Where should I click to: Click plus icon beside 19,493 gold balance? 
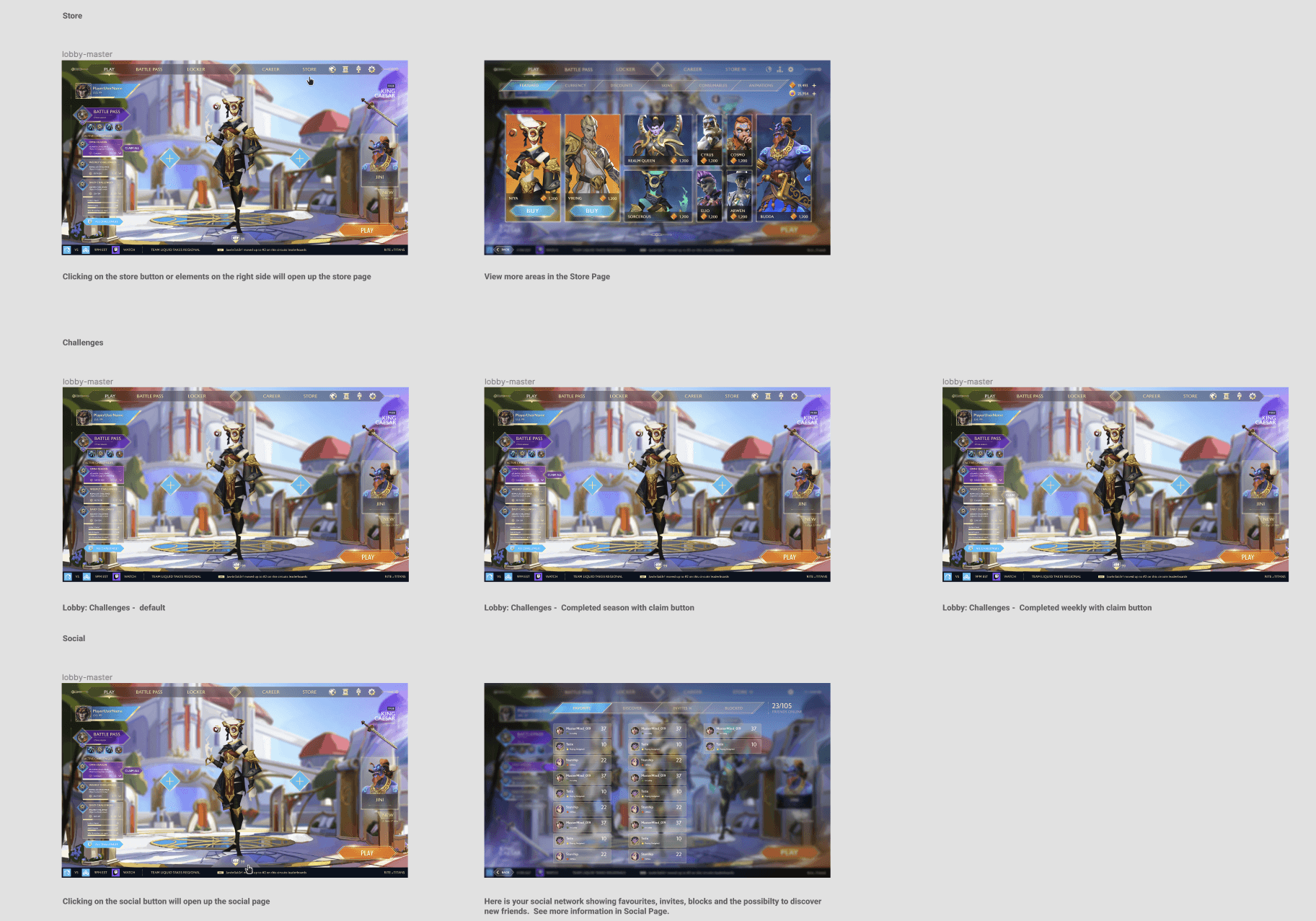[814, 85]
